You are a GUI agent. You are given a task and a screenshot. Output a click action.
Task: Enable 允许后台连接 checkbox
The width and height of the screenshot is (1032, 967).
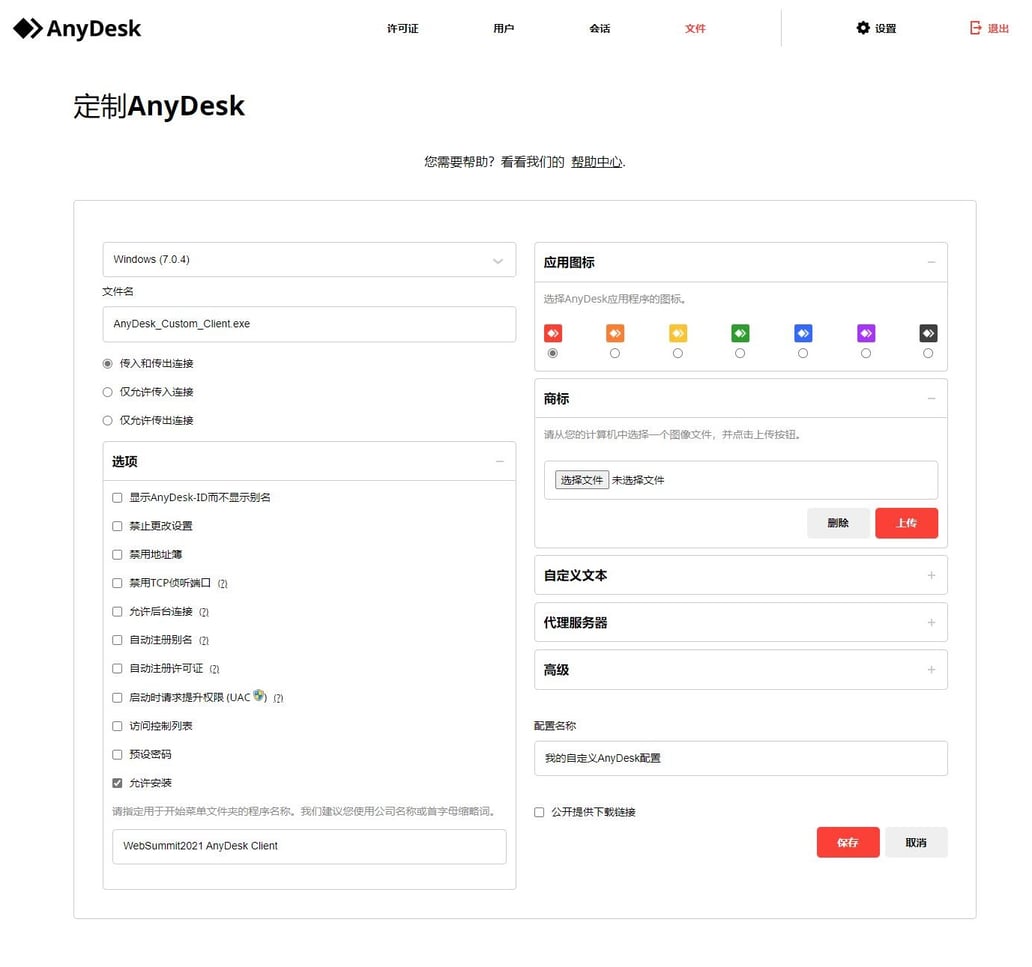tap(117, 612)
